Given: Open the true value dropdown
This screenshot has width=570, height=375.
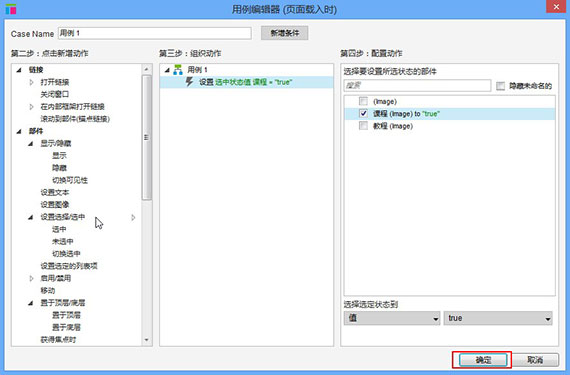Looking at the screenshot, I should click(498, 318).
